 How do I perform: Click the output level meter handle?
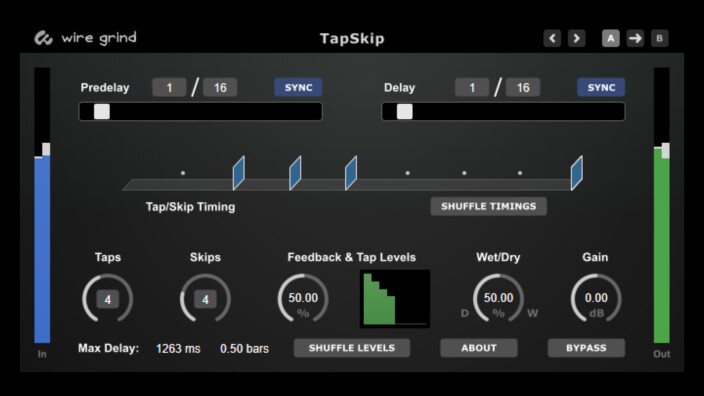pyautogui.click(x=665, y=150)
